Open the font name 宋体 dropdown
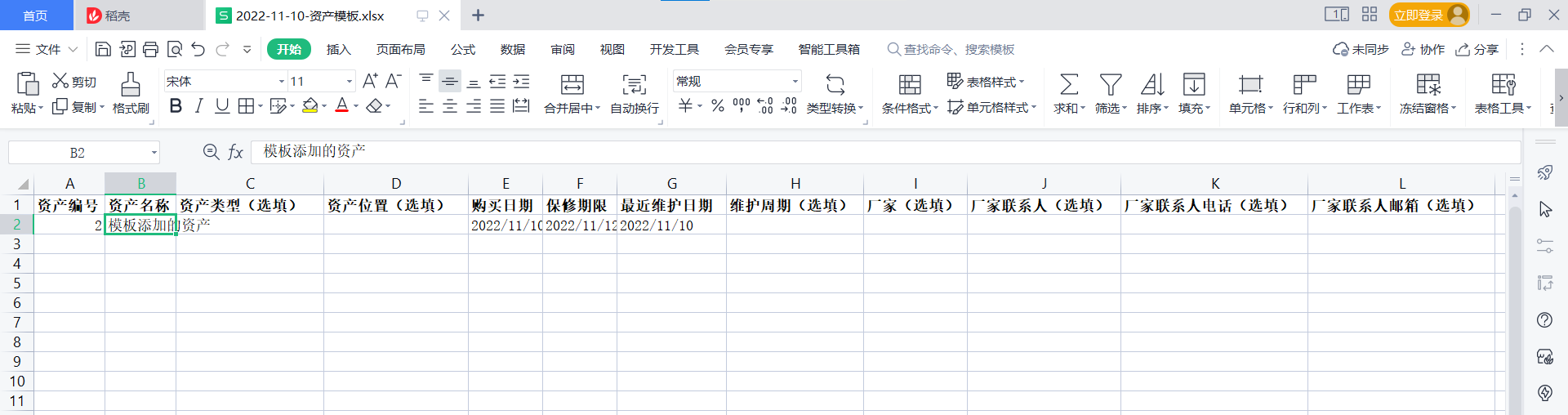Image resolution: width=1568 pixels, height=415 pixels. pos(282,81)
